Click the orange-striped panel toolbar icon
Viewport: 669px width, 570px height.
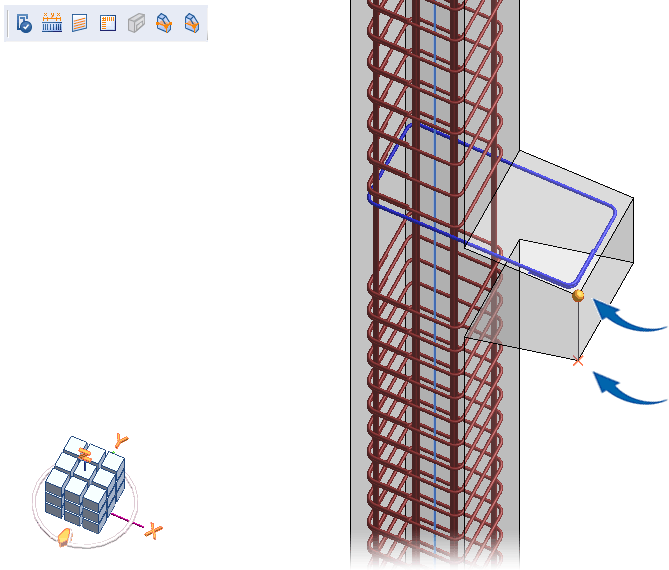tap(80, 23)
